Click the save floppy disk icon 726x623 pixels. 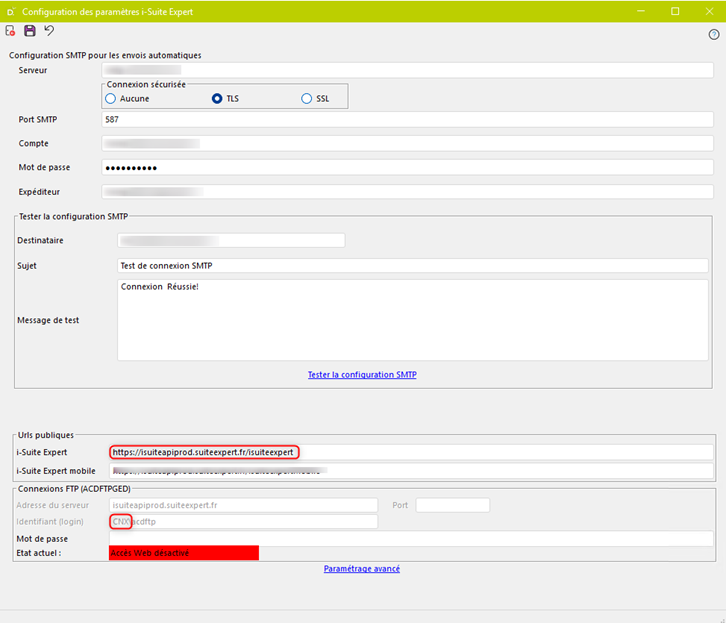[30, 32]
